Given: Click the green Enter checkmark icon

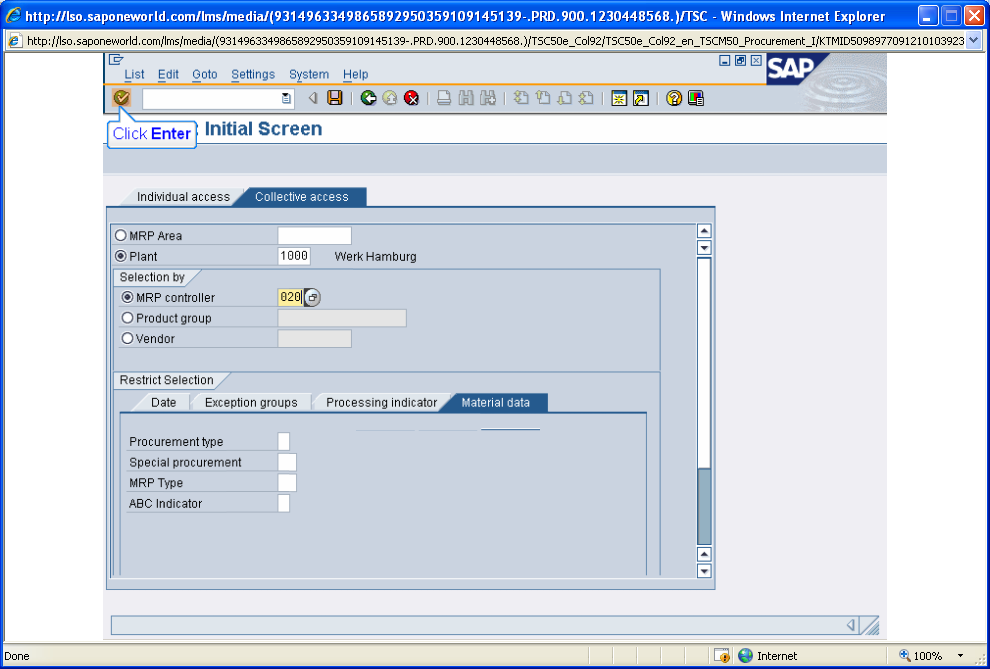Looking at the screenshot, I should [x=121, y=98].
